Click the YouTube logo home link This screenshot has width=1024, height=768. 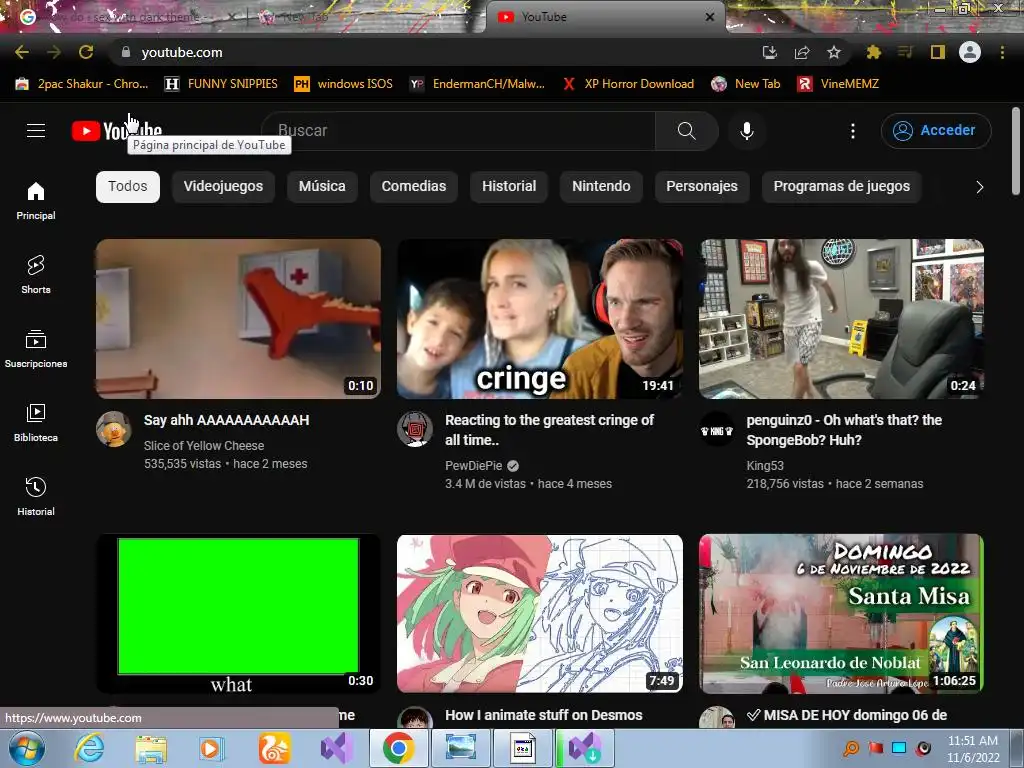click(117, 131)
